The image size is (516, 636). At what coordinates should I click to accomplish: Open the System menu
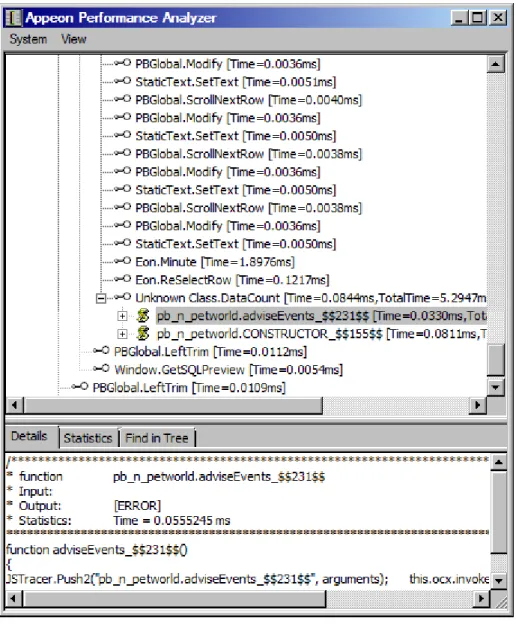[x=28, y=39]
